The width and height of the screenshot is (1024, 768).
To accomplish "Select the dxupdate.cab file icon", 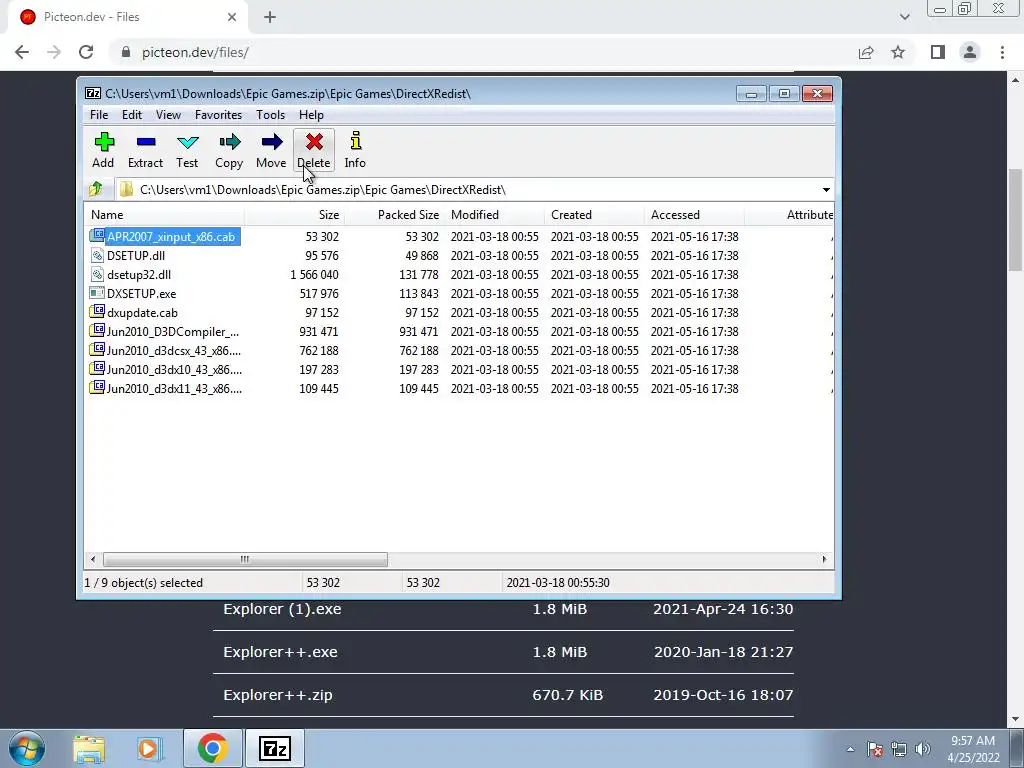I will [x=97, y=312].
